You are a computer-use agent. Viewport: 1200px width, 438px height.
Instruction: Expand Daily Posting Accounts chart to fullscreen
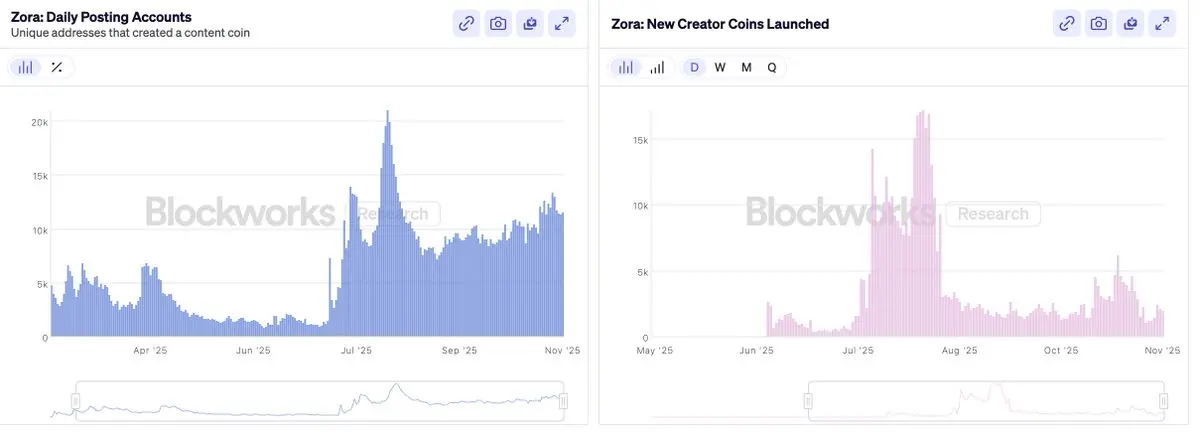point(562,23)
